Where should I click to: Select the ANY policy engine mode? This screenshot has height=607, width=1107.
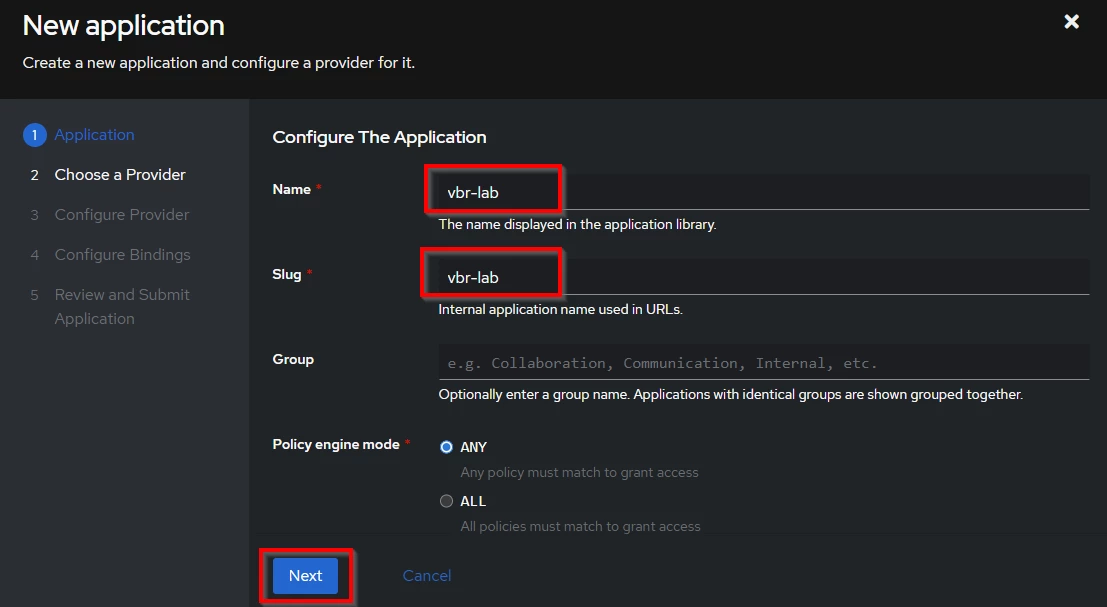(446, 447)
